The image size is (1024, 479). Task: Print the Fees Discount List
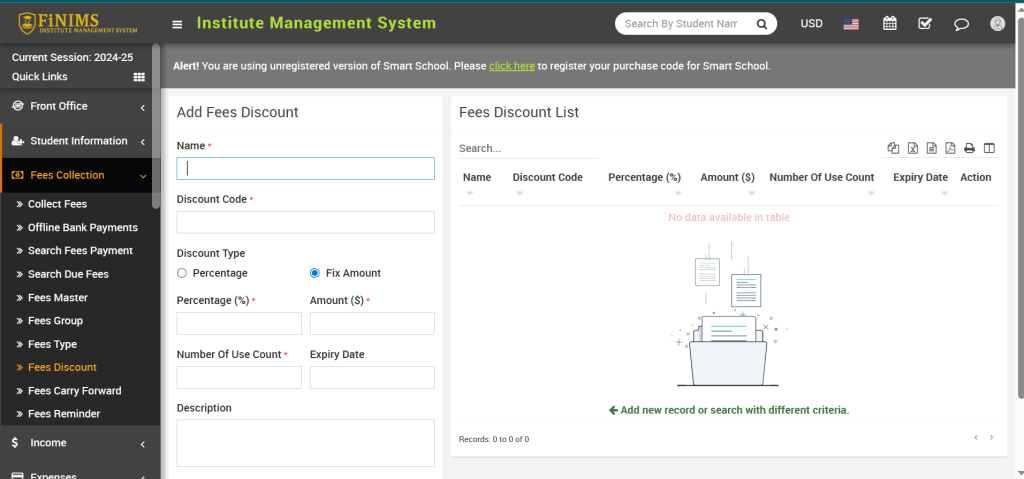[969, 148]
